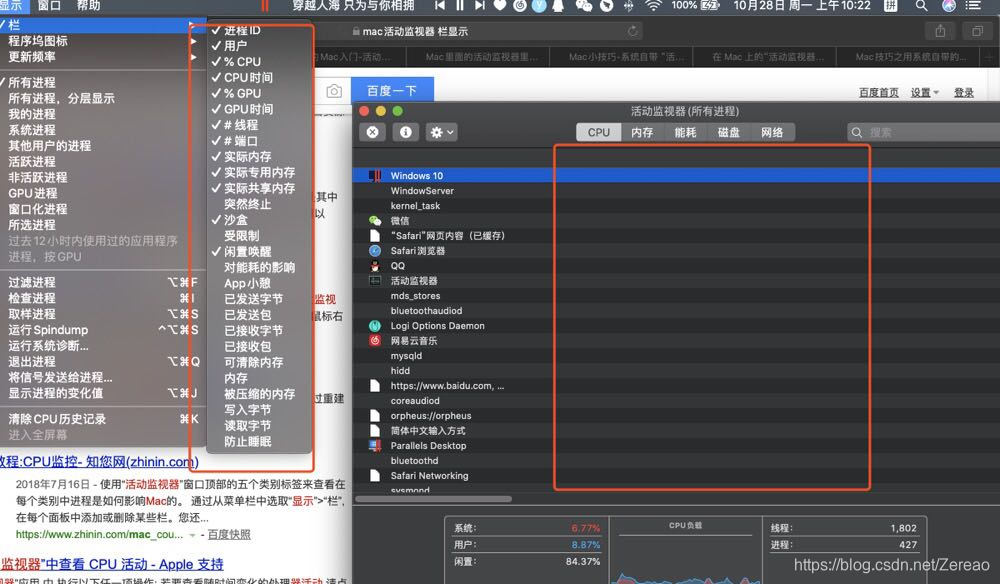Open the 百度快照 link
Image resolution: width=1000 pixels, height=584 pixels.
[x=229, y=534]
